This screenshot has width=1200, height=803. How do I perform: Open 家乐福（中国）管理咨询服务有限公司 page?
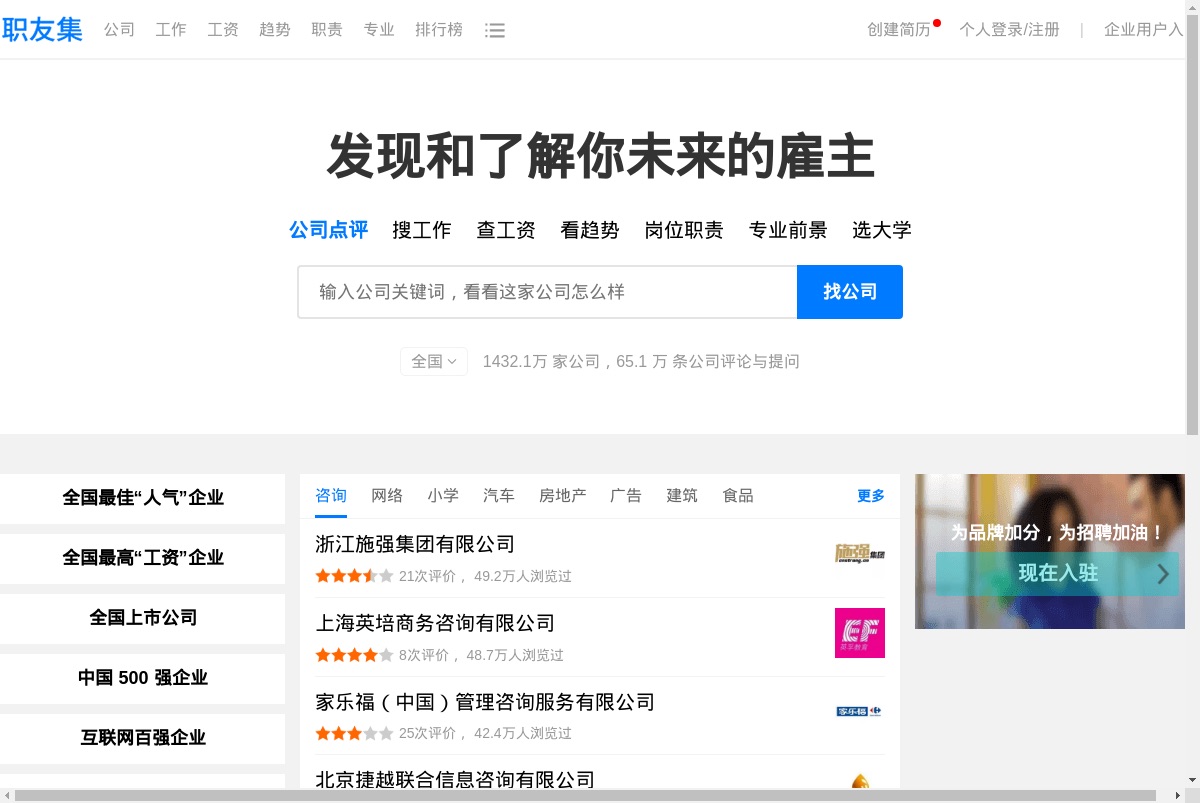click(485, 702)
